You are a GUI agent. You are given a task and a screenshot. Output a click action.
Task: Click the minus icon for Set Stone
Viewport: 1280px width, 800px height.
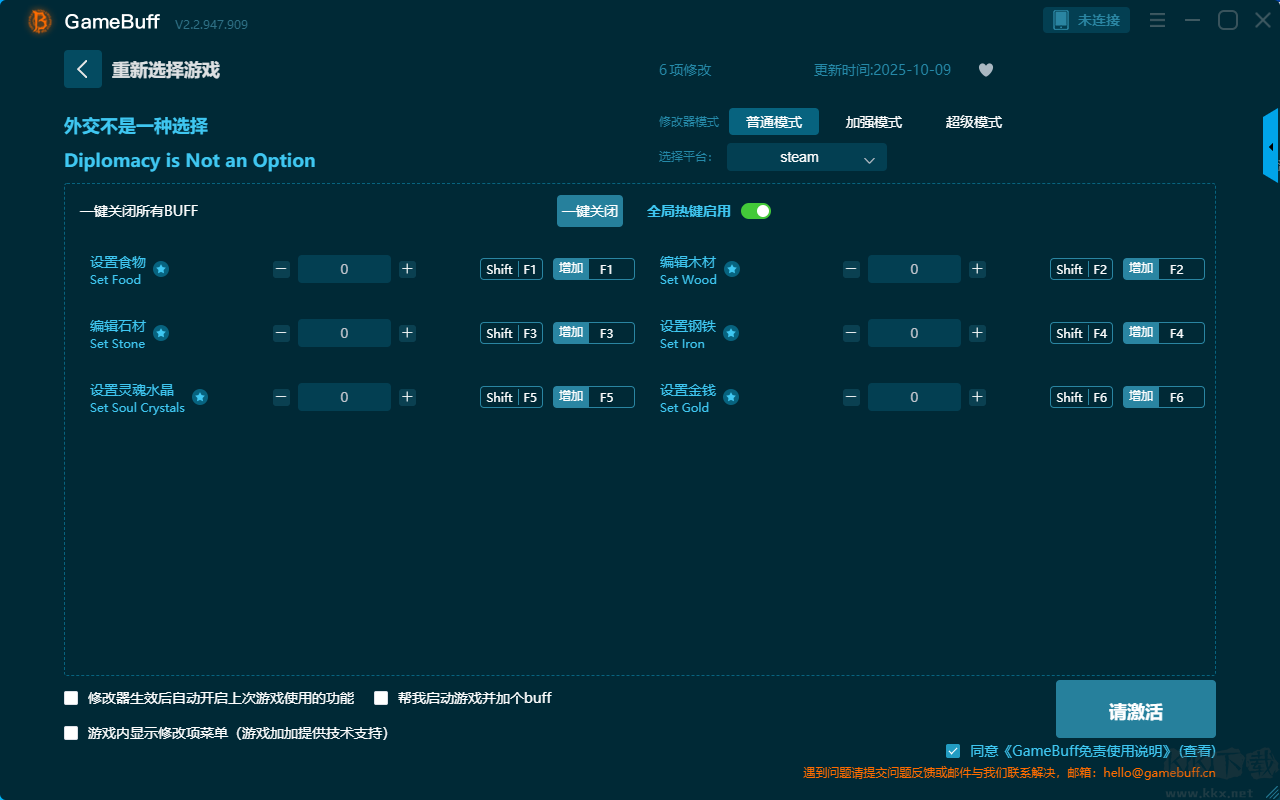coord(282,333)
